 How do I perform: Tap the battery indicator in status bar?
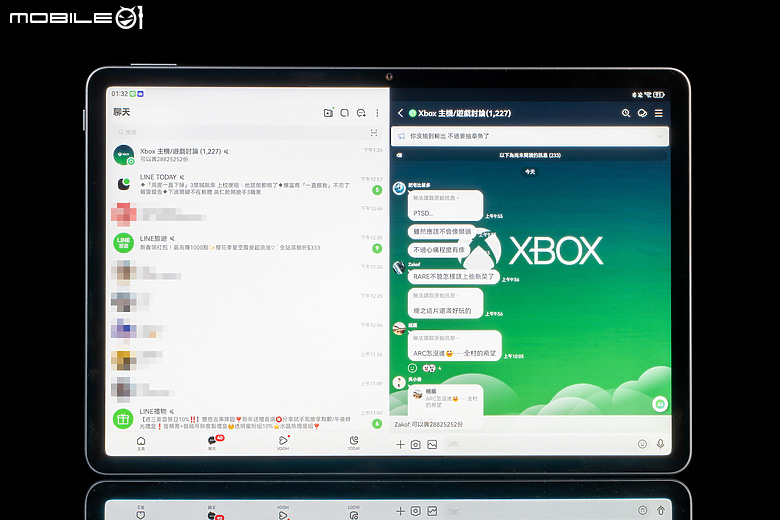coord(659,95)
